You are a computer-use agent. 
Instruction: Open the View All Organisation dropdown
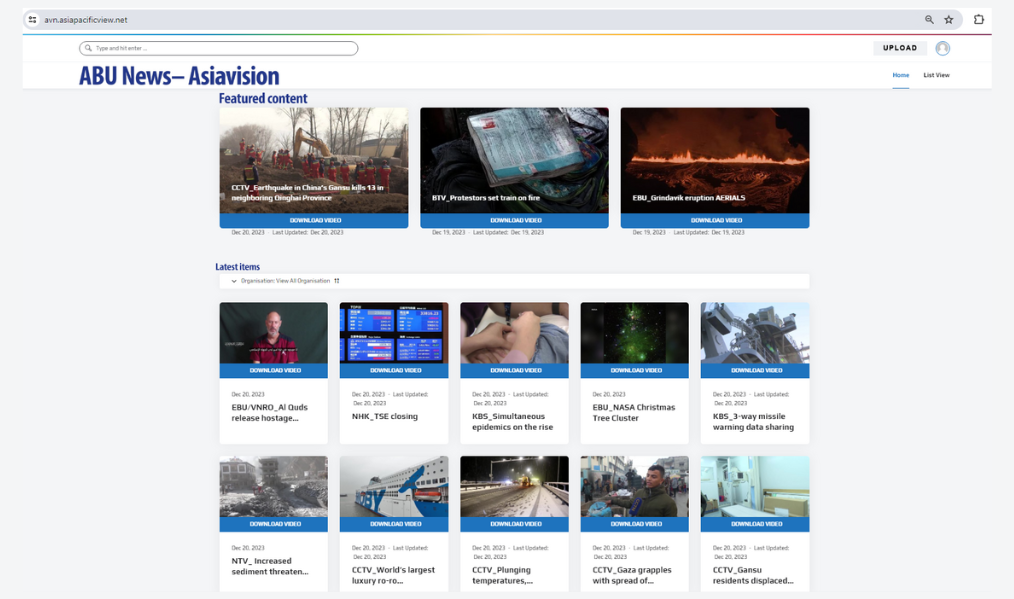[x=285, y=281]
